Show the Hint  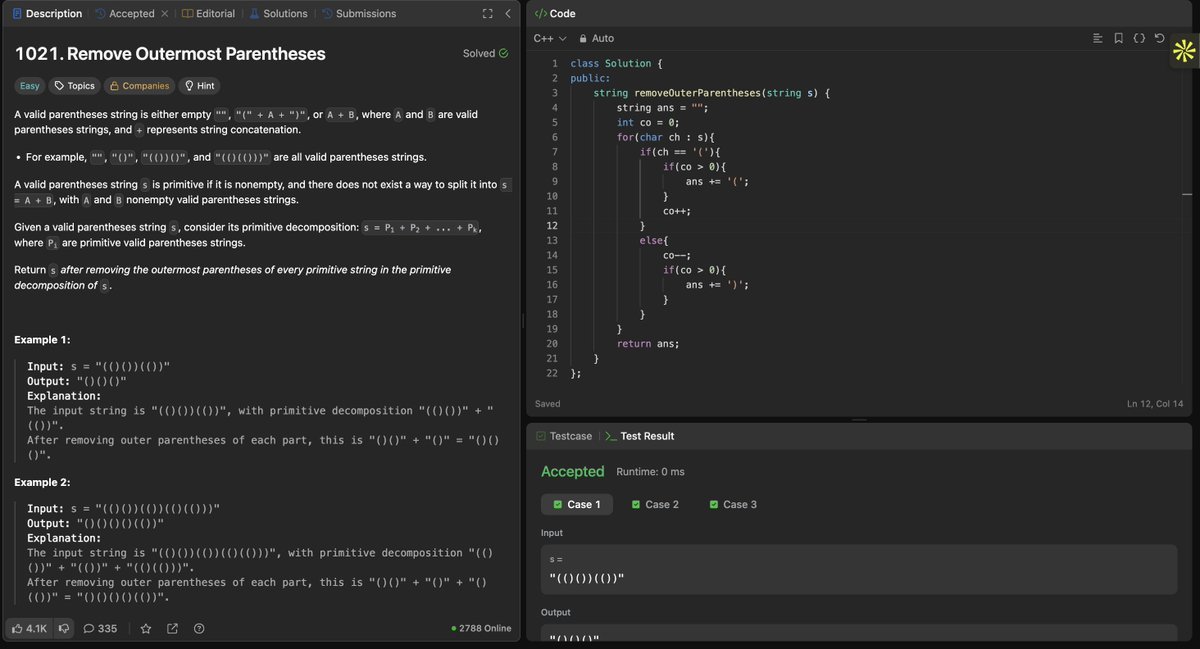pos(201,86)
